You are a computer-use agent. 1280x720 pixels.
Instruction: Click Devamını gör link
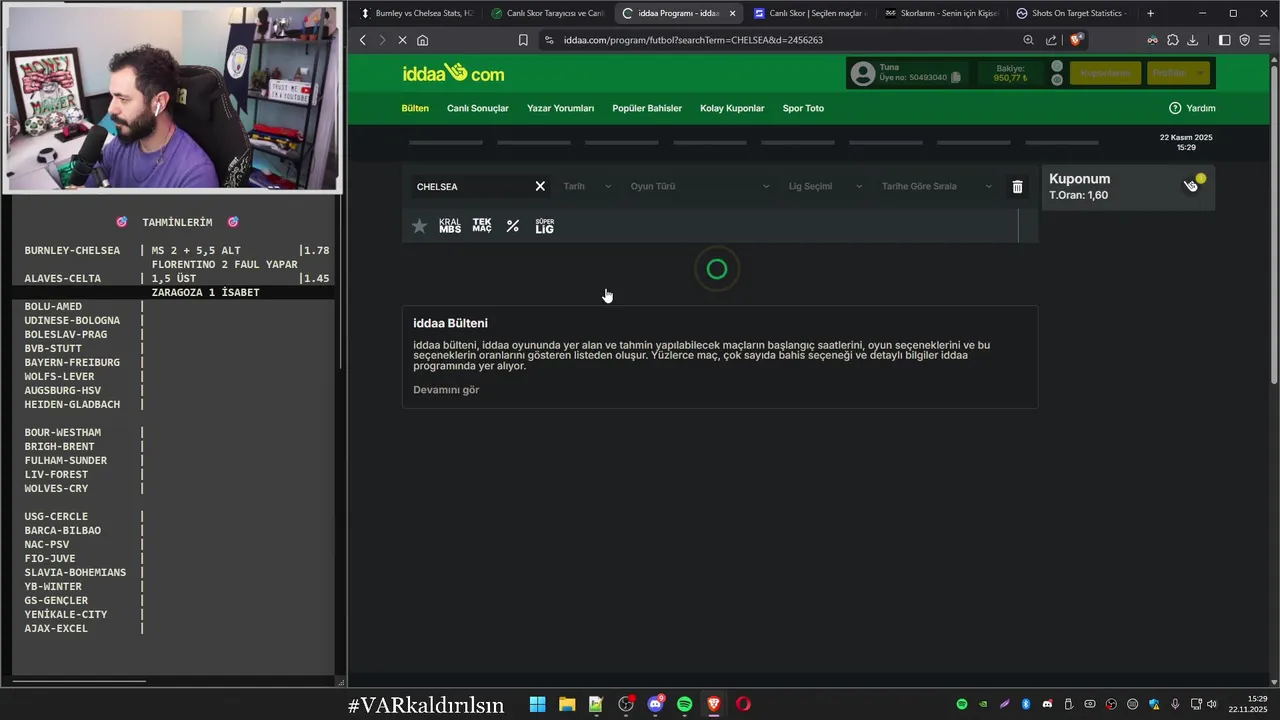pos(446,390)
